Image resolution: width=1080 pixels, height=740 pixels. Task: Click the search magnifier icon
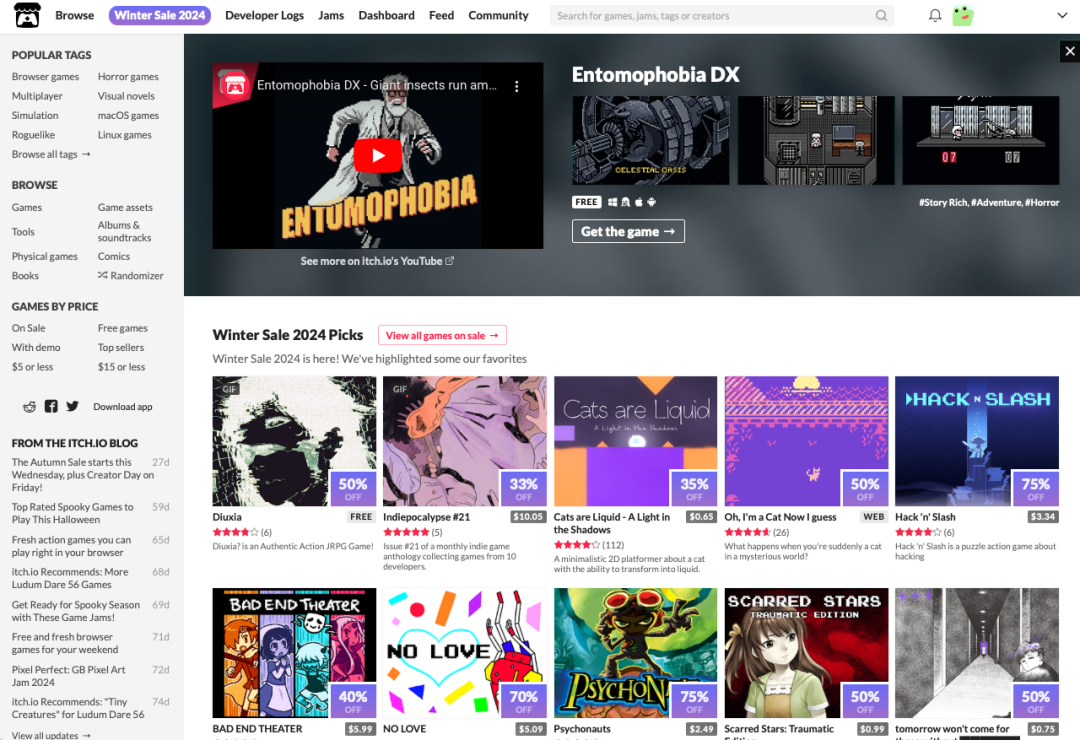(881, 15)
